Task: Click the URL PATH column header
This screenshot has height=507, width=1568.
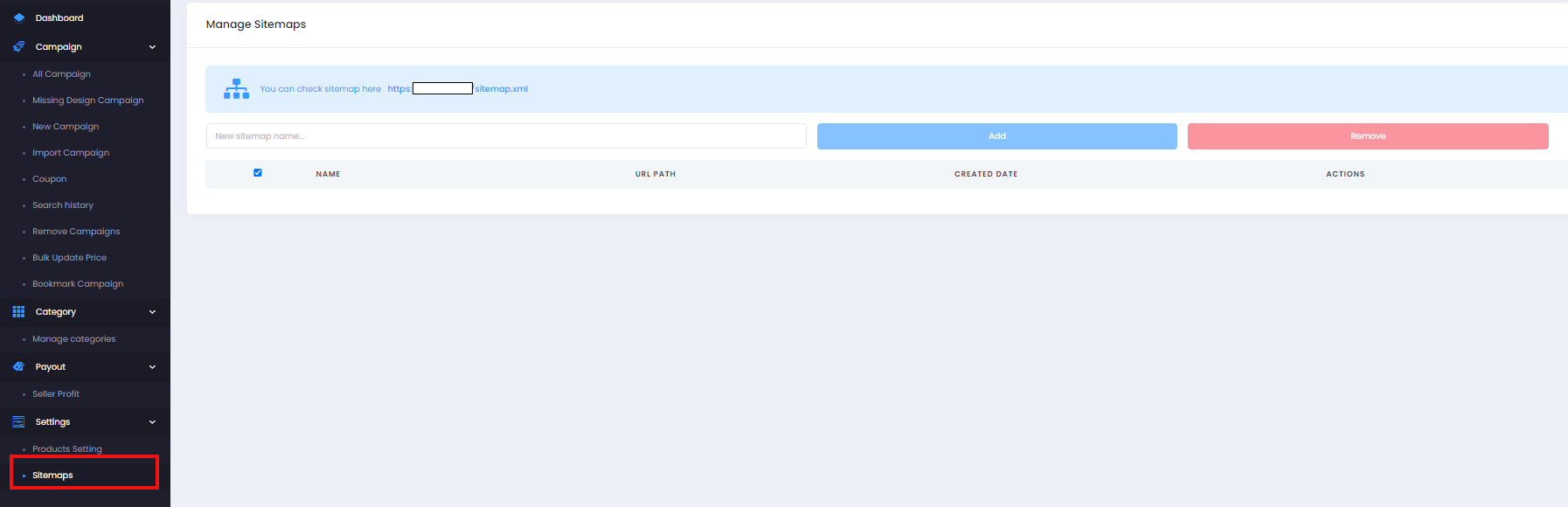Action: [x=656, y=174]
